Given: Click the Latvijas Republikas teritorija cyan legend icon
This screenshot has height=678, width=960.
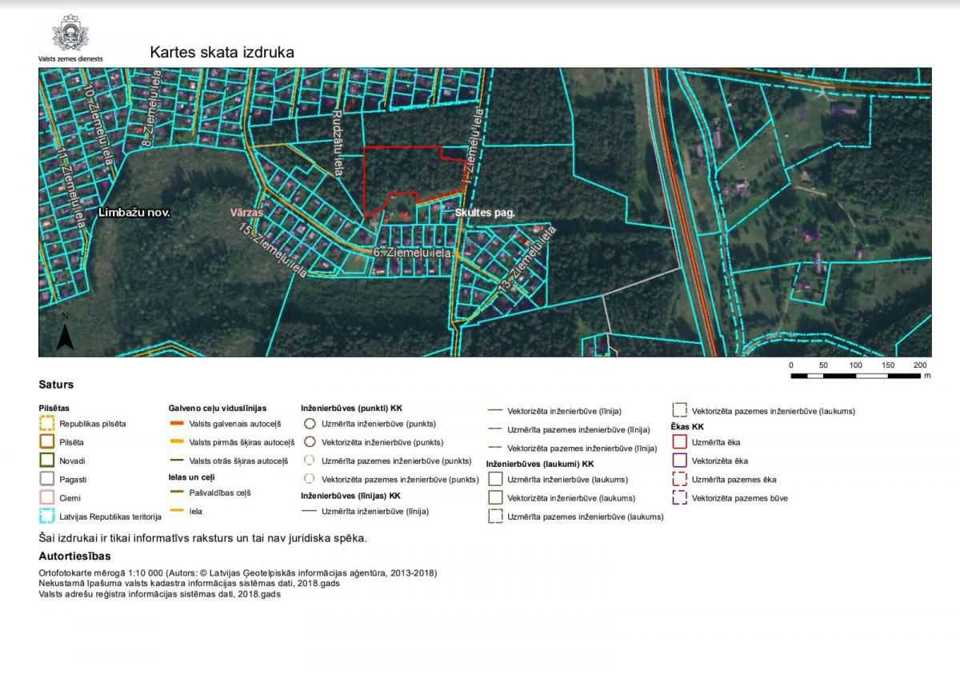Looking at the screenshot, I should point(46,516).
